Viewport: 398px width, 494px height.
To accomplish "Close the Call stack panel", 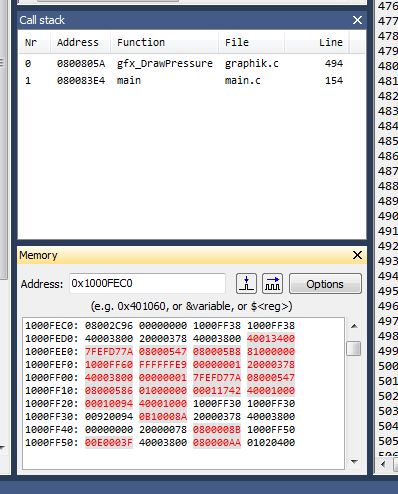I will click(357, 20).
